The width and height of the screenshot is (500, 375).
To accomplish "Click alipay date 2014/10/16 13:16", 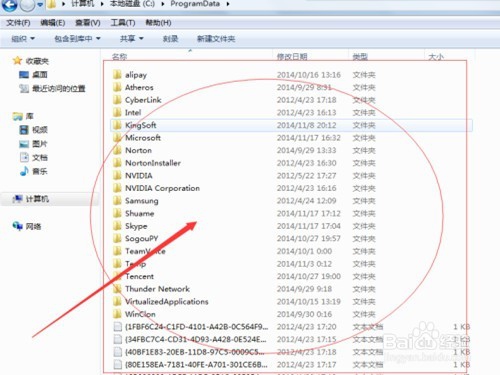I will point(309,75).
